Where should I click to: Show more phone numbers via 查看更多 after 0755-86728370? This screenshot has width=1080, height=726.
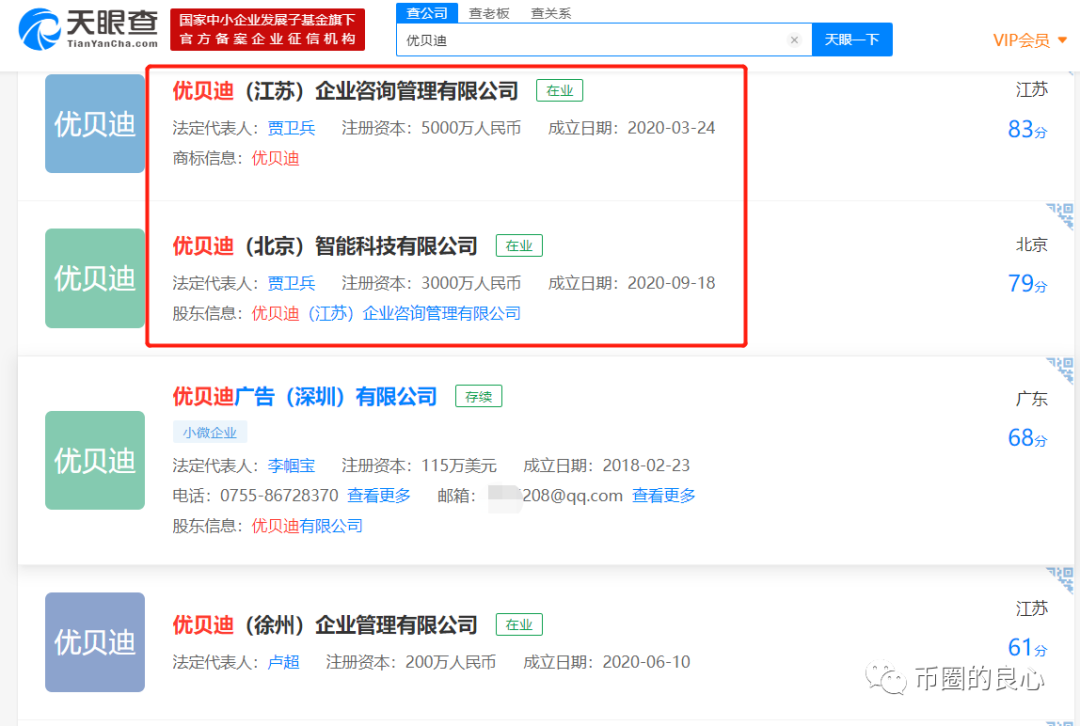(379, 496)
